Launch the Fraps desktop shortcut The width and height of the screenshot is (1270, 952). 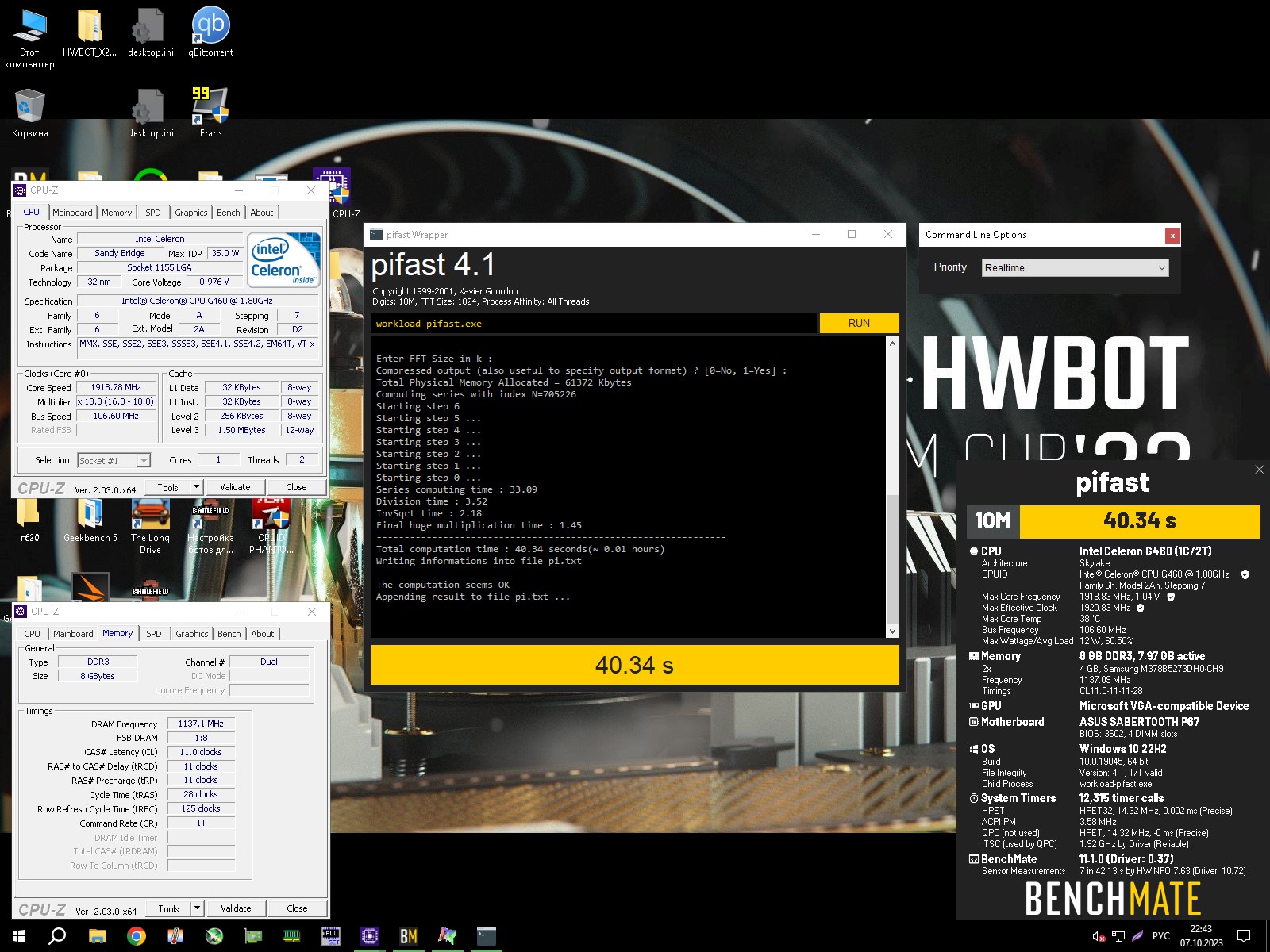point(210,113)
